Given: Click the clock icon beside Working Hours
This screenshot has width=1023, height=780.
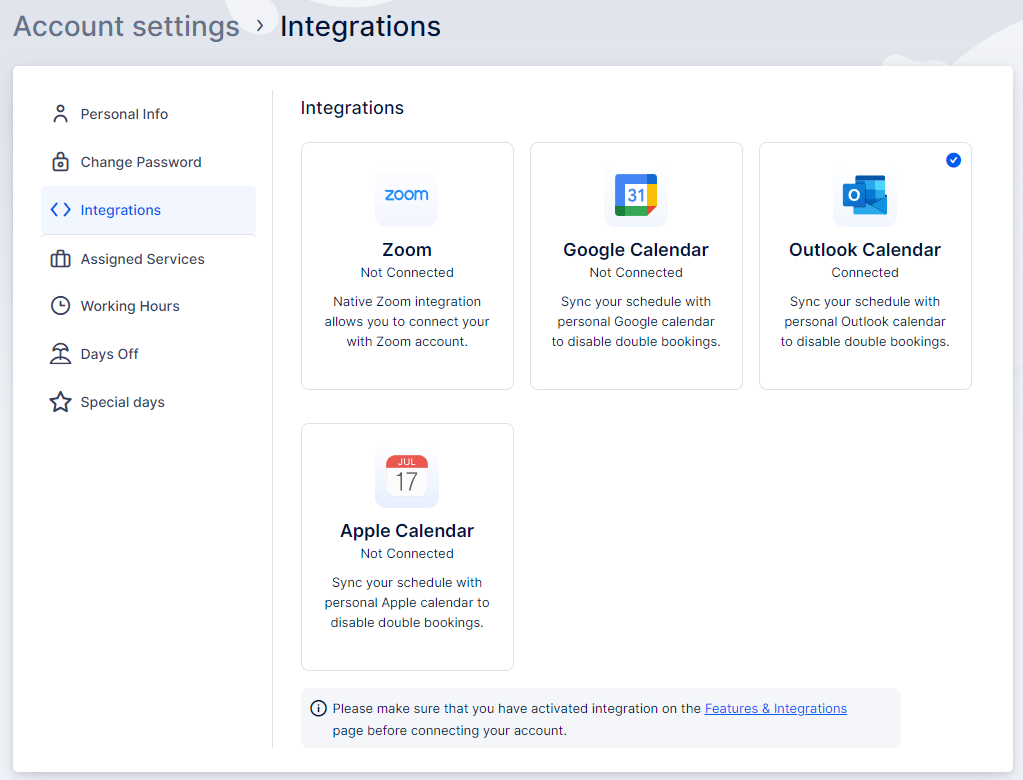Looking at the screenshot, I should [60, 306].
